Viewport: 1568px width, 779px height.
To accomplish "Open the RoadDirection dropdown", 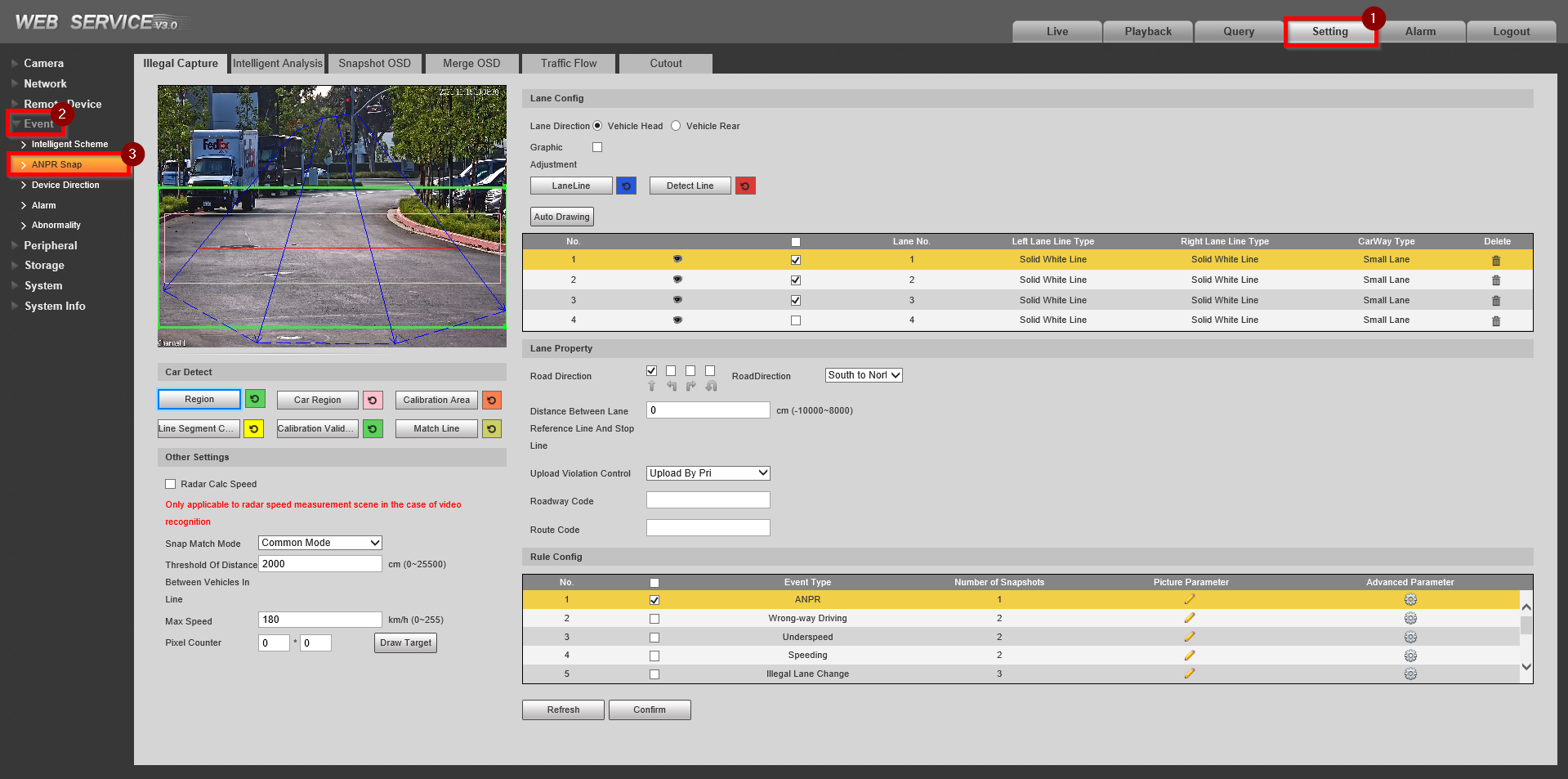I will (863, 375).
